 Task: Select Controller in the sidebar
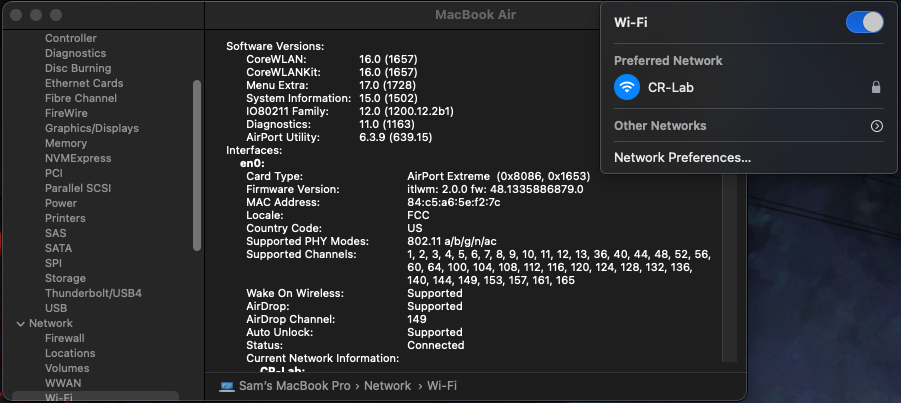[x=71, y=39]
